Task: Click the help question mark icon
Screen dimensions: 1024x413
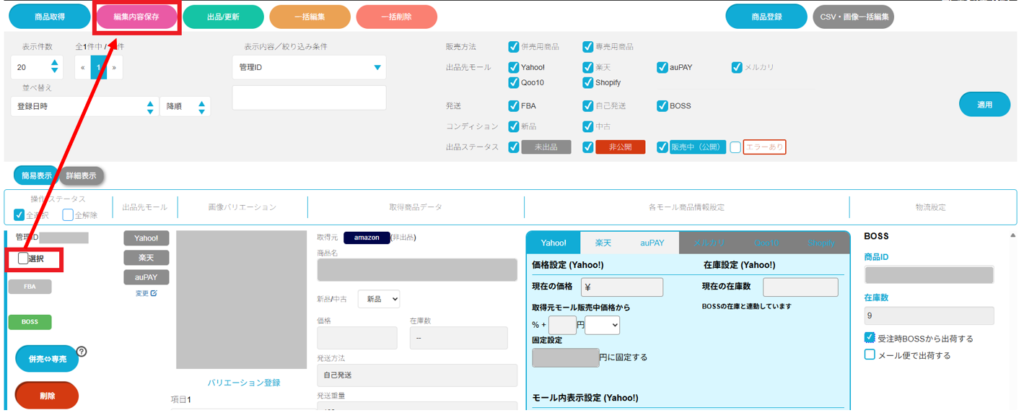Action: tap(81, 351)
